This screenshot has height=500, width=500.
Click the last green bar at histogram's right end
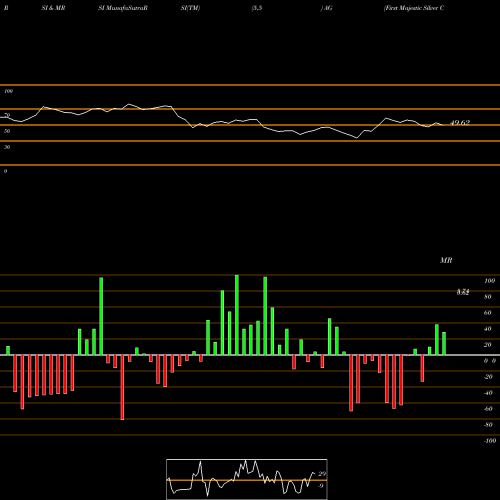[x=444, y=343]
